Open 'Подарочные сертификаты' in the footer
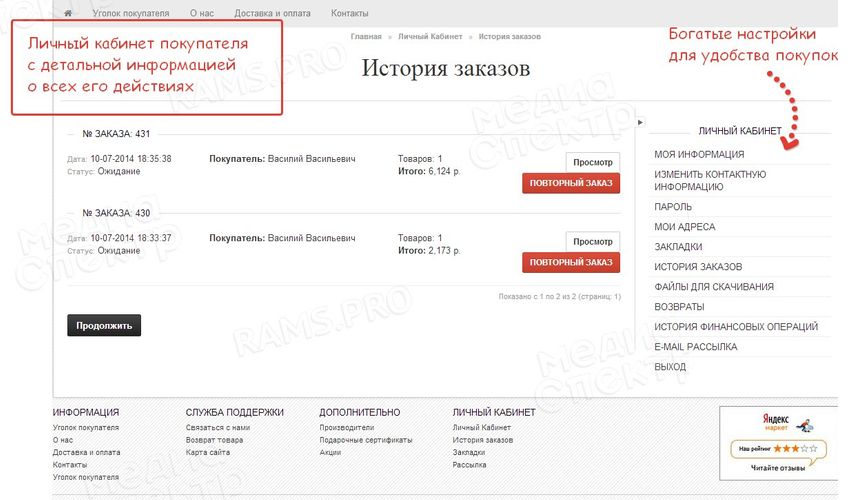The width and height of the screenshot is (852, 500). pos(366,440)
